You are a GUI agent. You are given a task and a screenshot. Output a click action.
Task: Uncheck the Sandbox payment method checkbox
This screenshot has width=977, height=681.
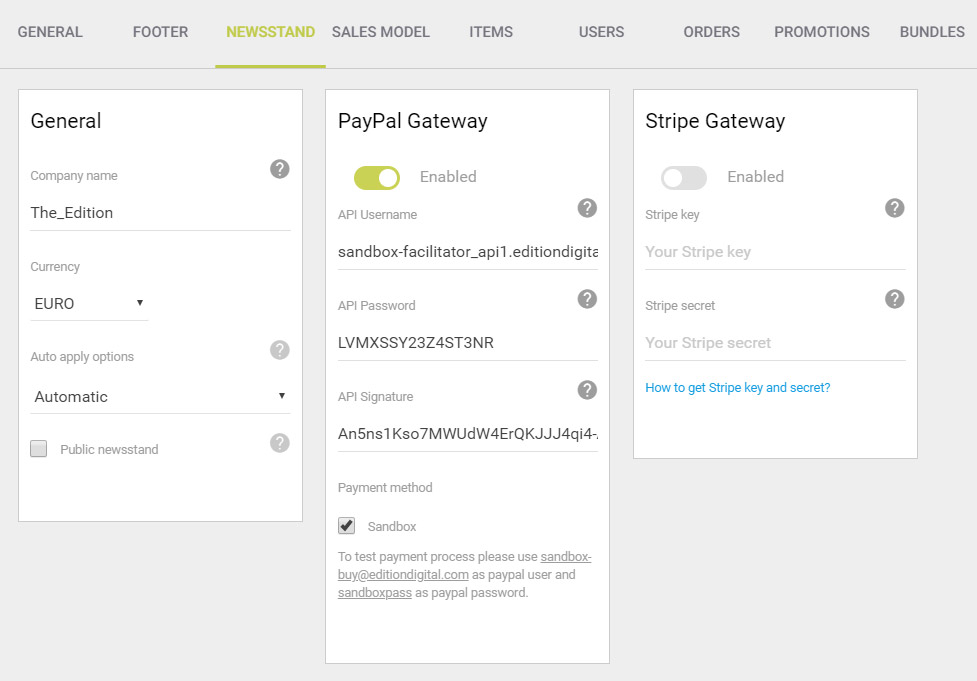pos(346,526)
